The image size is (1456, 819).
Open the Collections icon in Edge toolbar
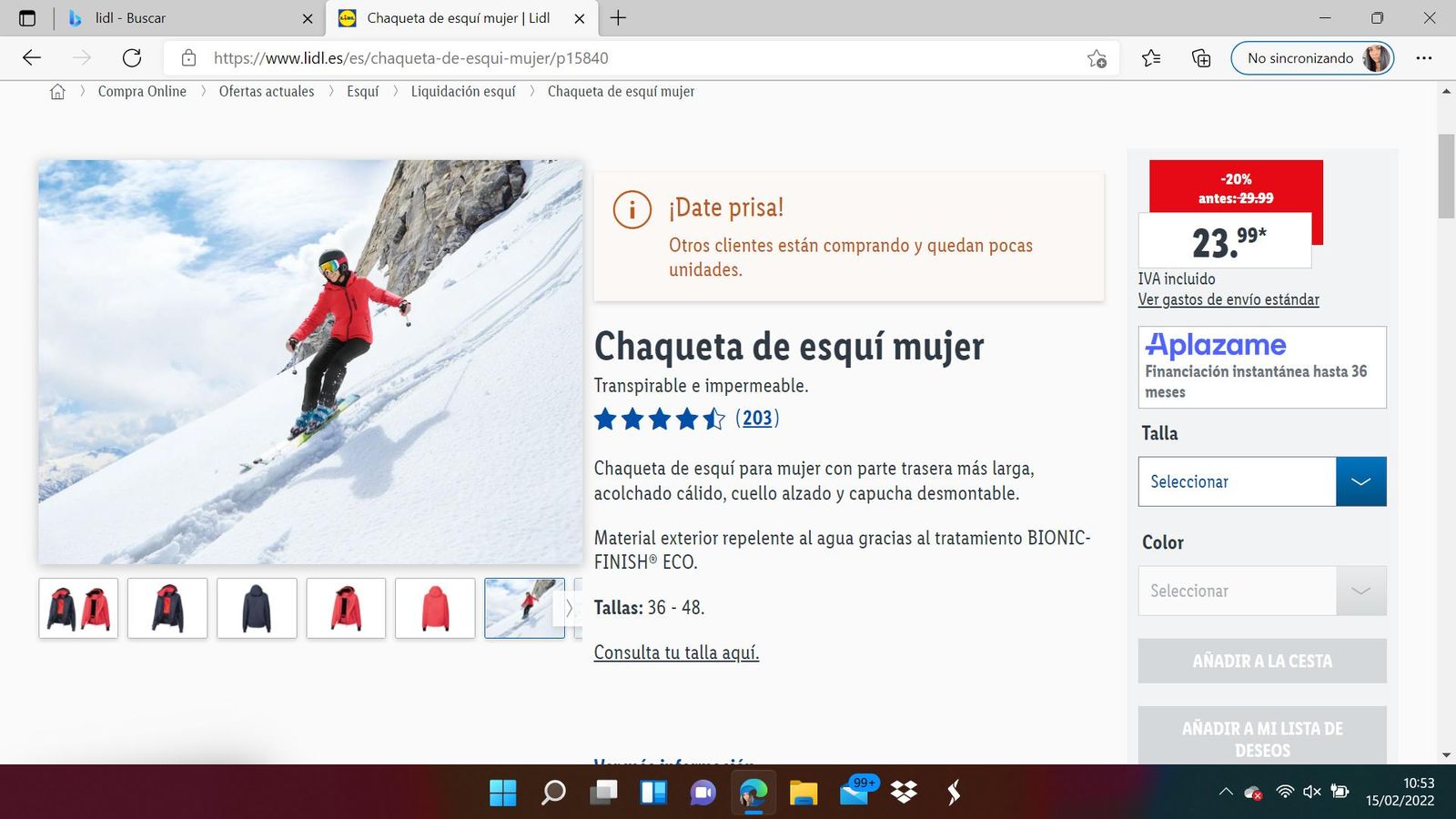click(1201, 57)
